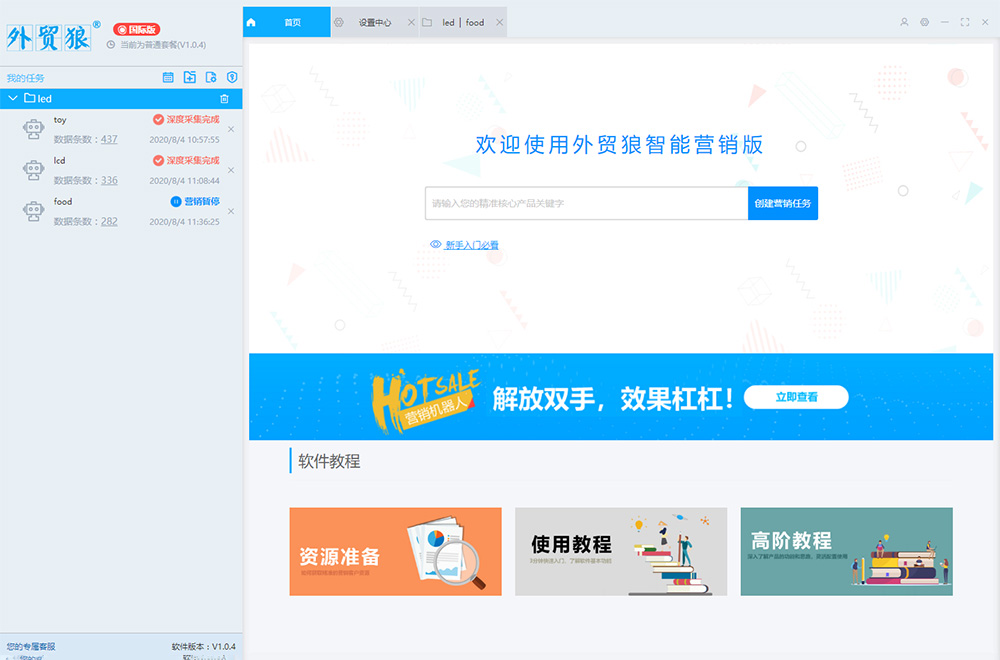Screen dimensions: 1000x660
Task: Click the add folder icon in task toolbar
Action: pyautogui.click(x=190, y=77)
